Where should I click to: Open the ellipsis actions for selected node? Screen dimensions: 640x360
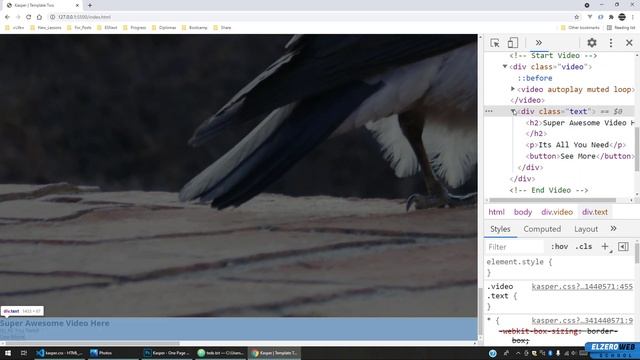coord(489,111)
